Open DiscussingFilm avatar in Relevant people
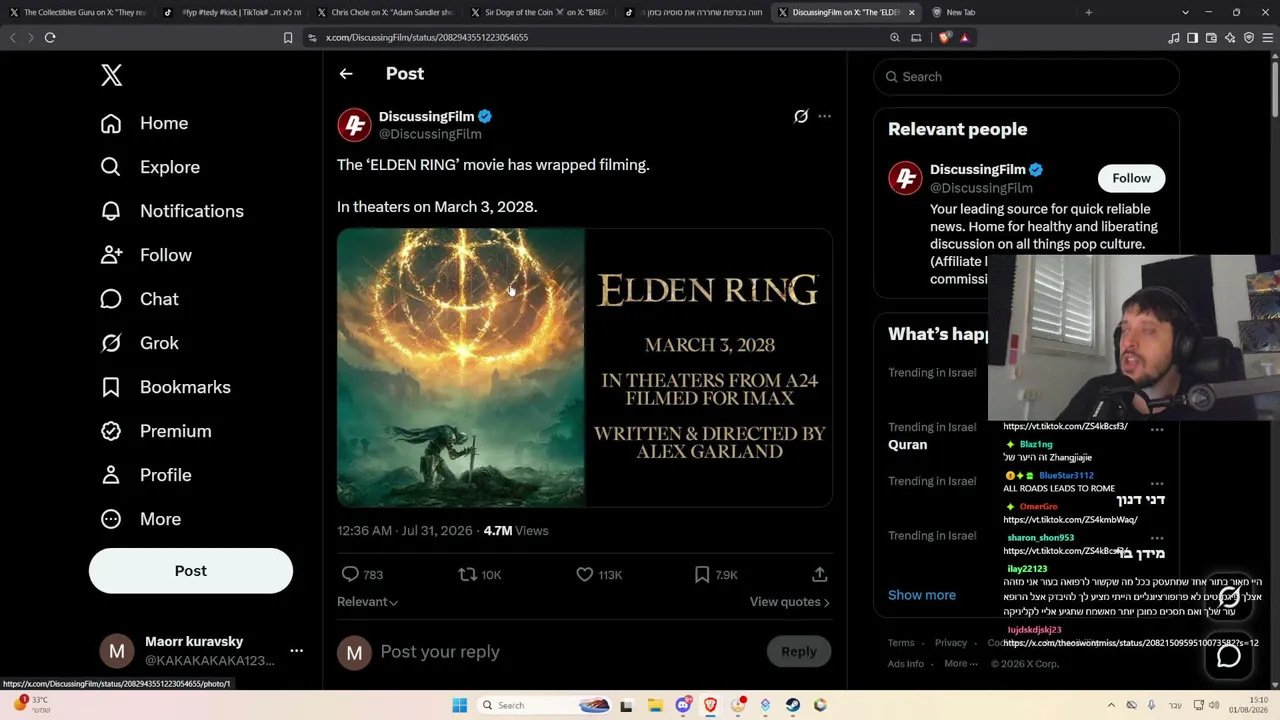This screenshot has height=720, width=1280. (x=905, y=178)
